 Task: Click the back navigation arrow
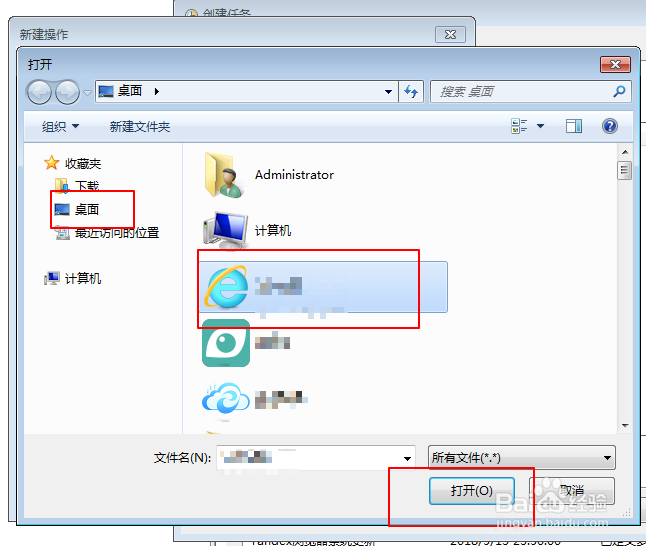pos(39,92)
